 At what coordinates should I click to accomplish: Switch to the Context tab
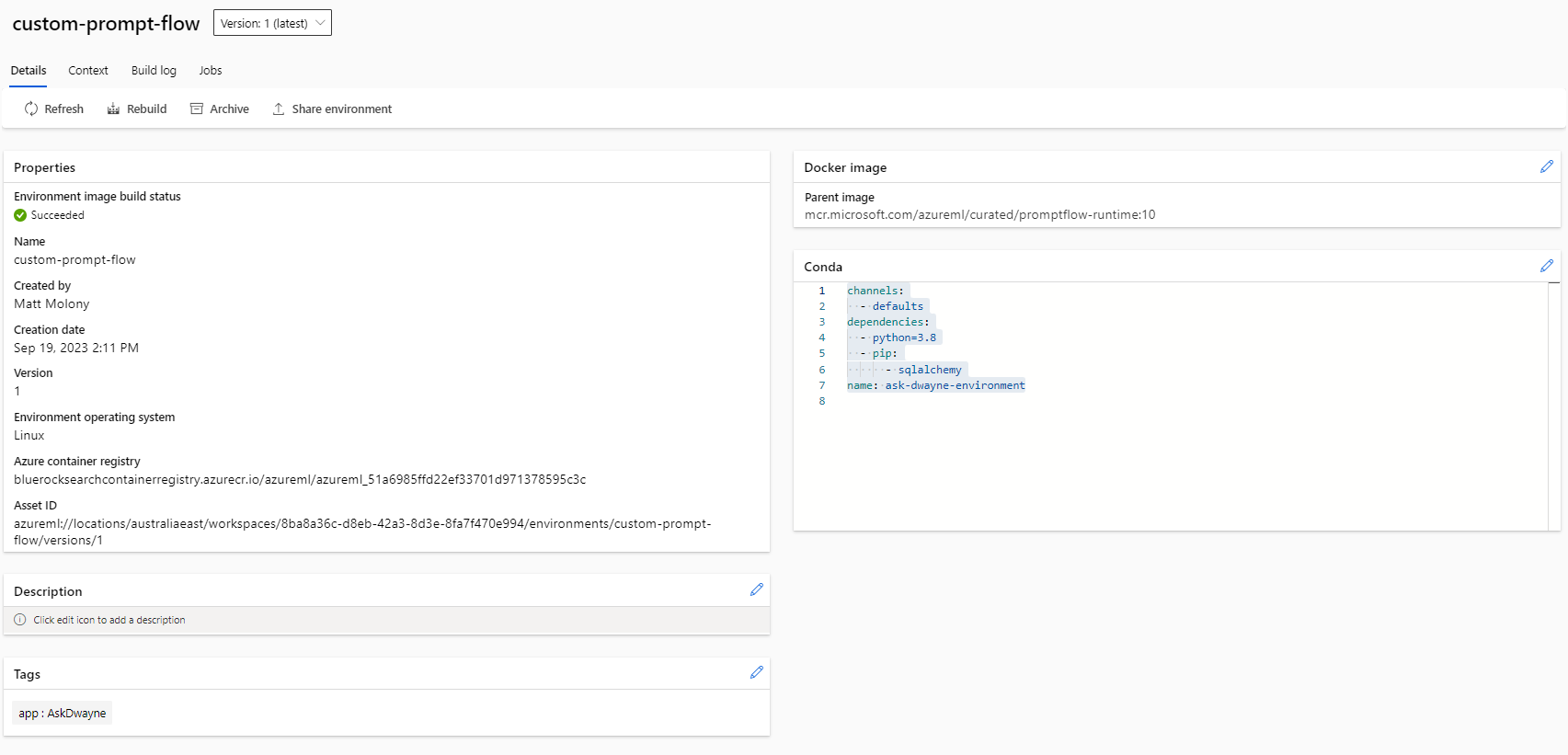coord(88,71)
